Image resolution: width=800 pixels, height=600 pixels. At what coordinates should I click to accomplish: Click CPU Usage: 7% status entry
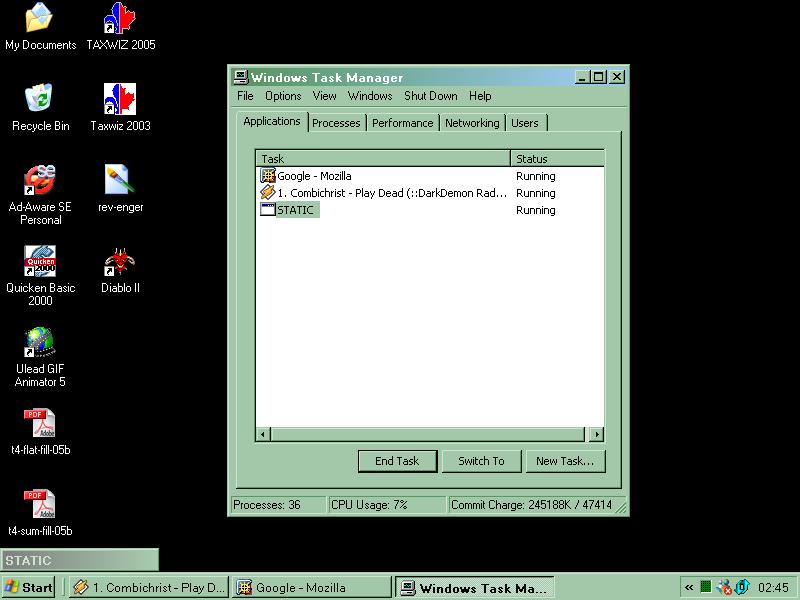click(387, 505)
